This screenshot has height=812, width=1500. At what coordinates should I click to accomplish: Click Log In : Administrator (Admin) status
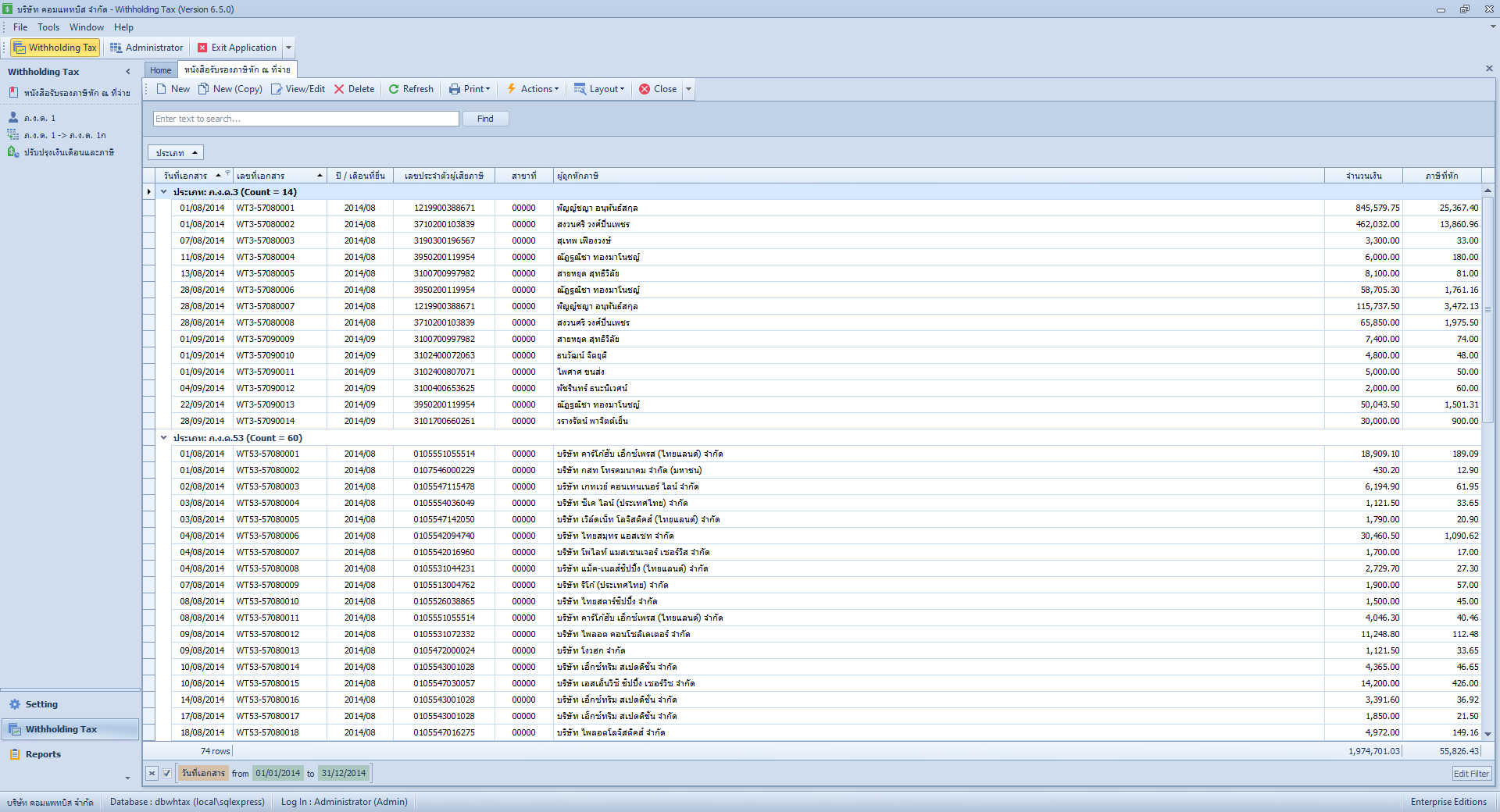point(345,802)
